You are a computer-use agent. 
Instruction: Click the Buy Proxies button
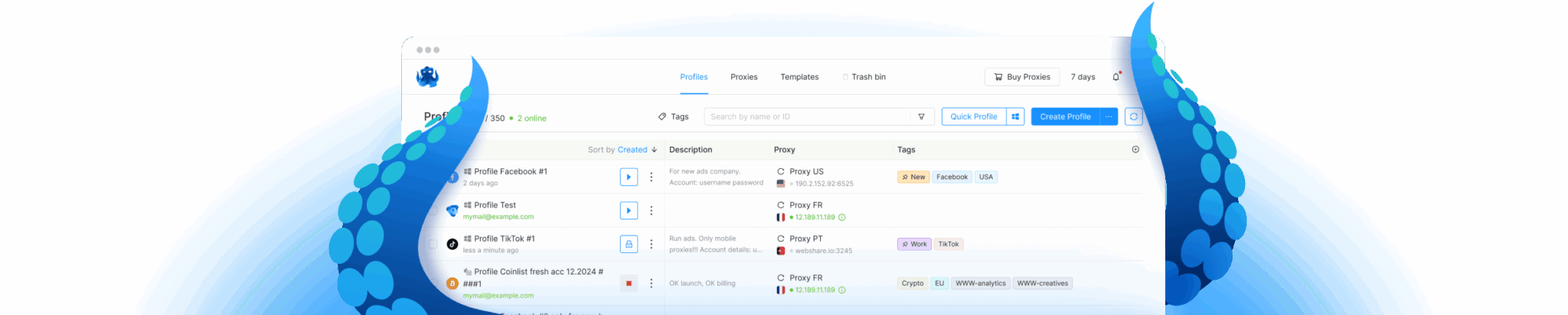pos(1021,77)
